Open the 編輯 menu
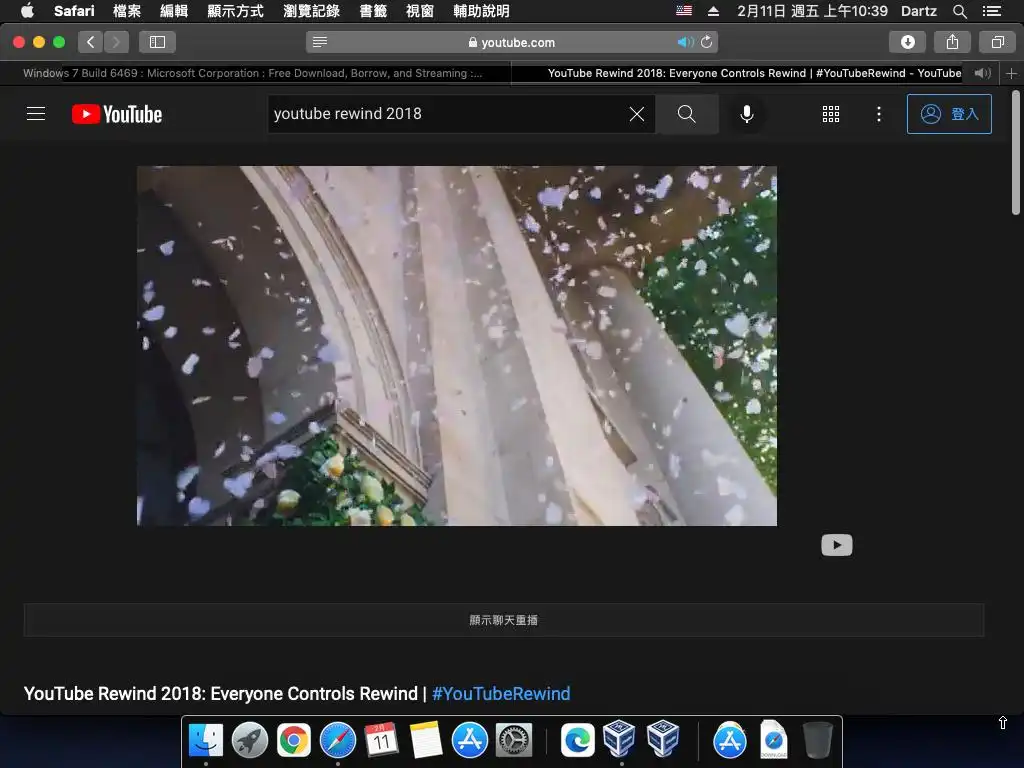Screen dimensions: 1024x768 coord(174,10)
